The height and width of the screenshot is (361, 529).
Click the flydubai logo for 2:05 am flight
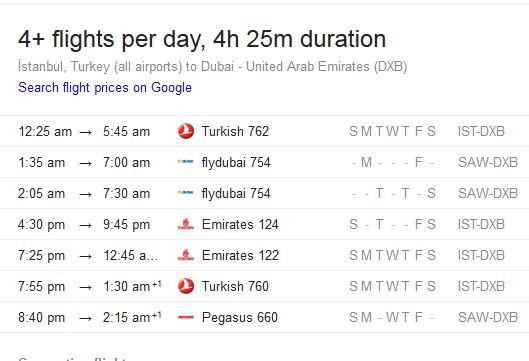tap(186, 193)
